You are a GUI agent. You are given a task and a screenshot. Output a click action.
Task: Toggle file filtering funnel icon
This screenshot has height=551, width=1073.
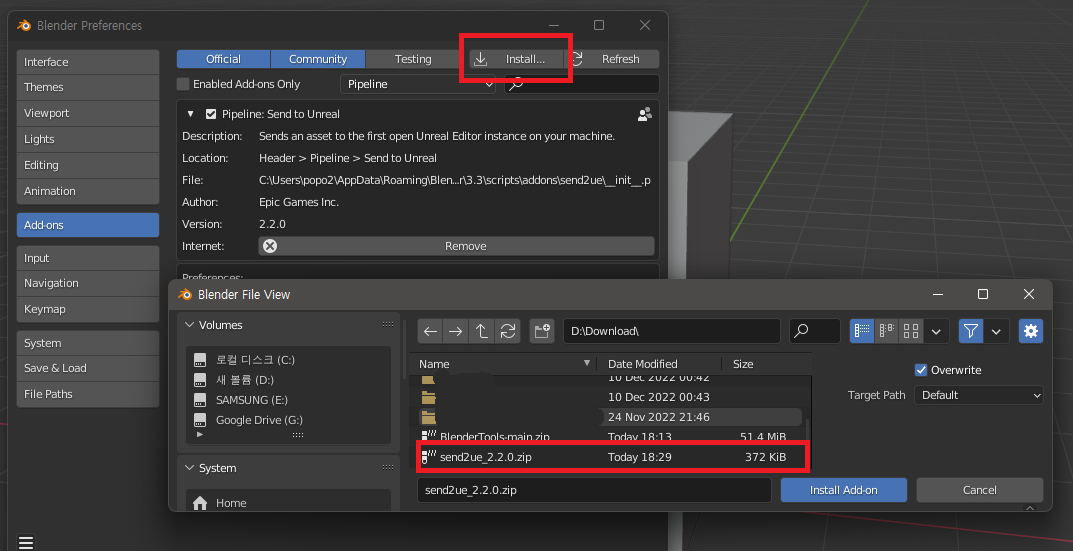[x=970, y=331]
